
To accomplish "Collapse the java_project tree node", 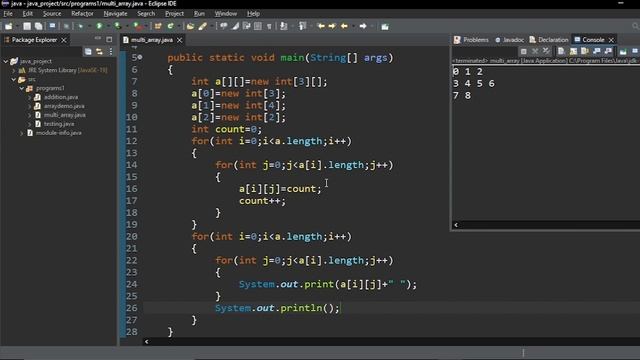I will 6,61.
